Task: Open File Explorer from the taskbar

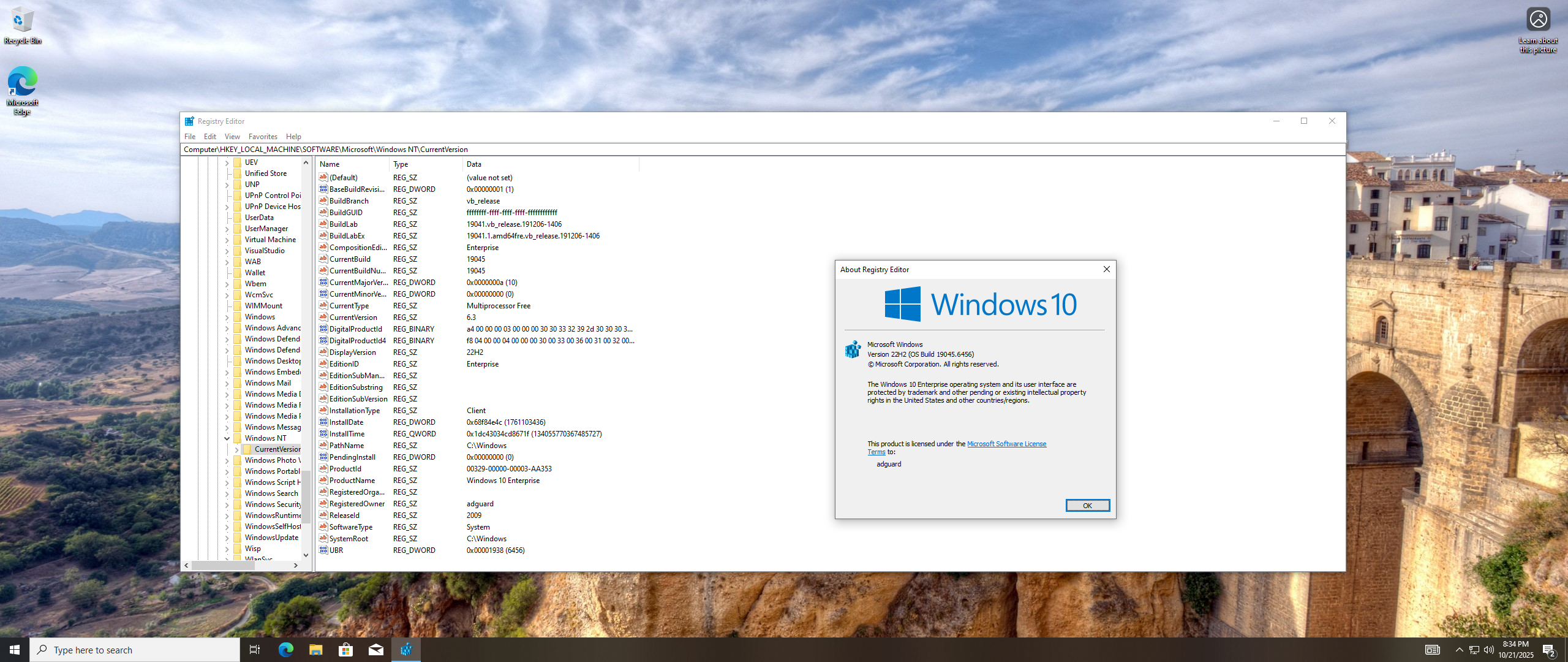Action: point(315,650)
